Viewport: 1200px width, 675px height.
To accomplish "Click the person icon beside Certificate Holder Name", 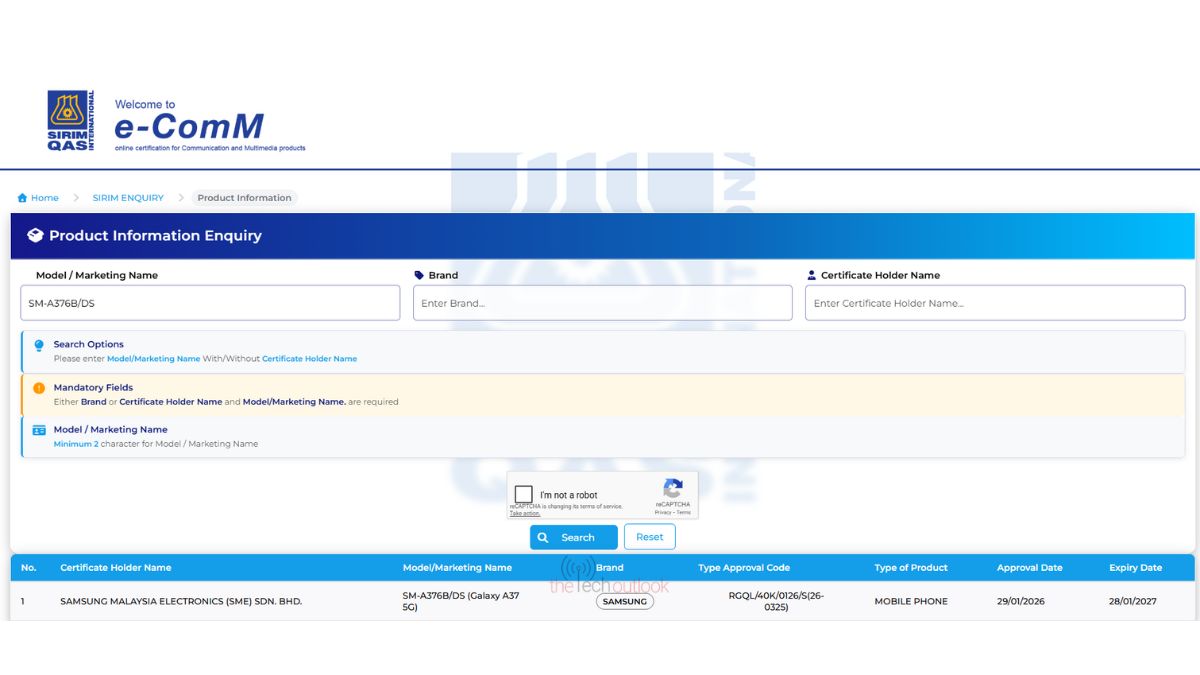I will [811, 275].
